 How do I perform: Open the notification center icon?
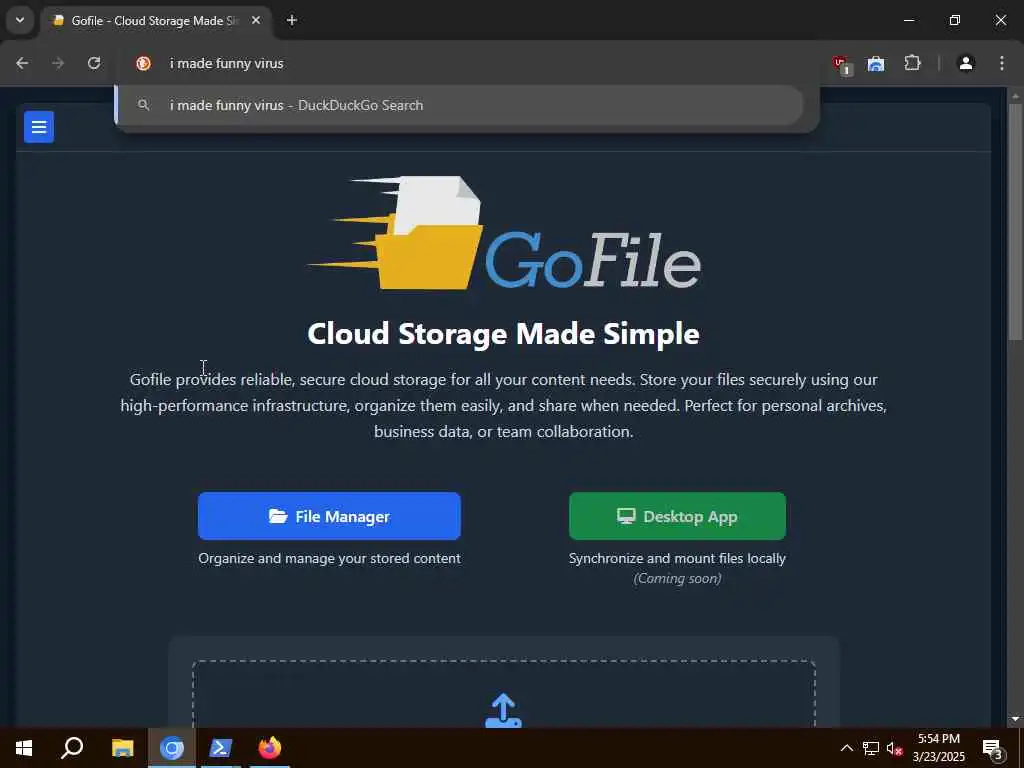click(x=993, y=748)
